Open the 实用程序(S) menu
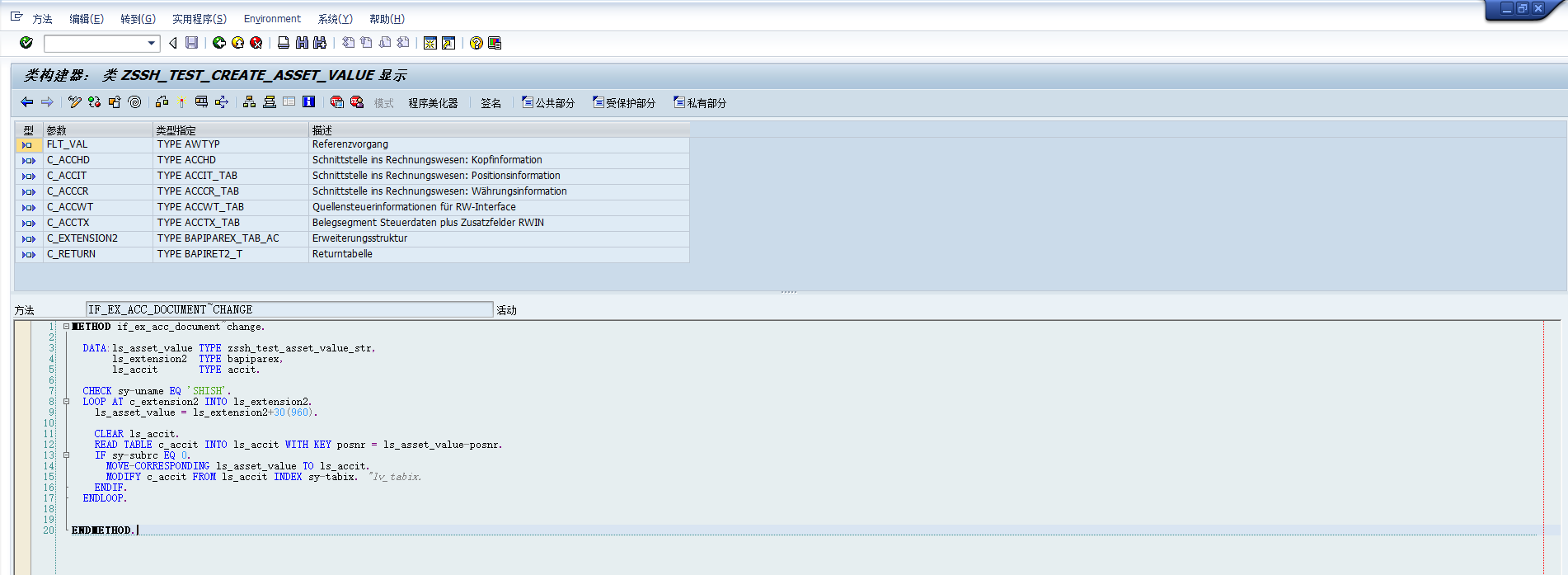This screenshot has width=1568, height=575. 200,19
